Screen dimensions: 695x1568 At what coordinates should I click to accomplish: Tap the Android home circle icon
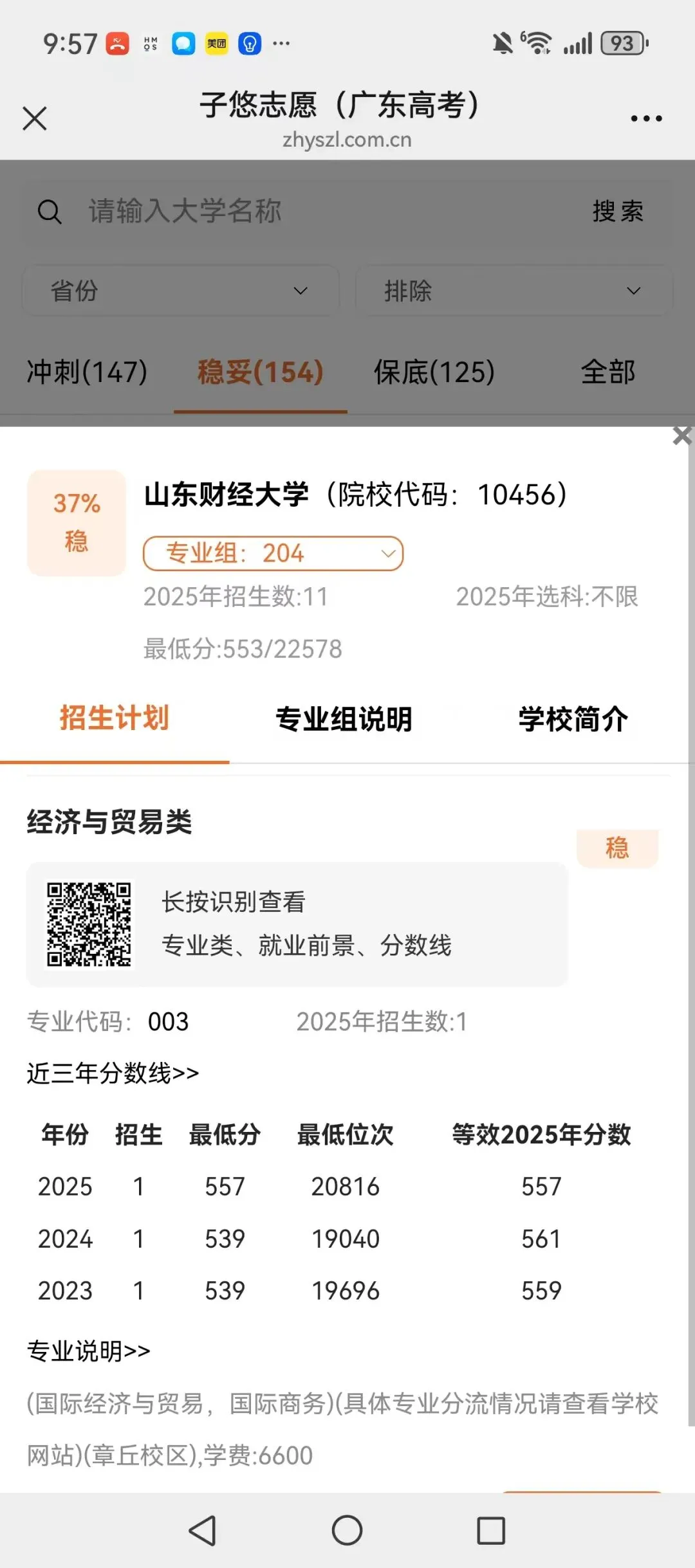click(x=347, y=1530)
